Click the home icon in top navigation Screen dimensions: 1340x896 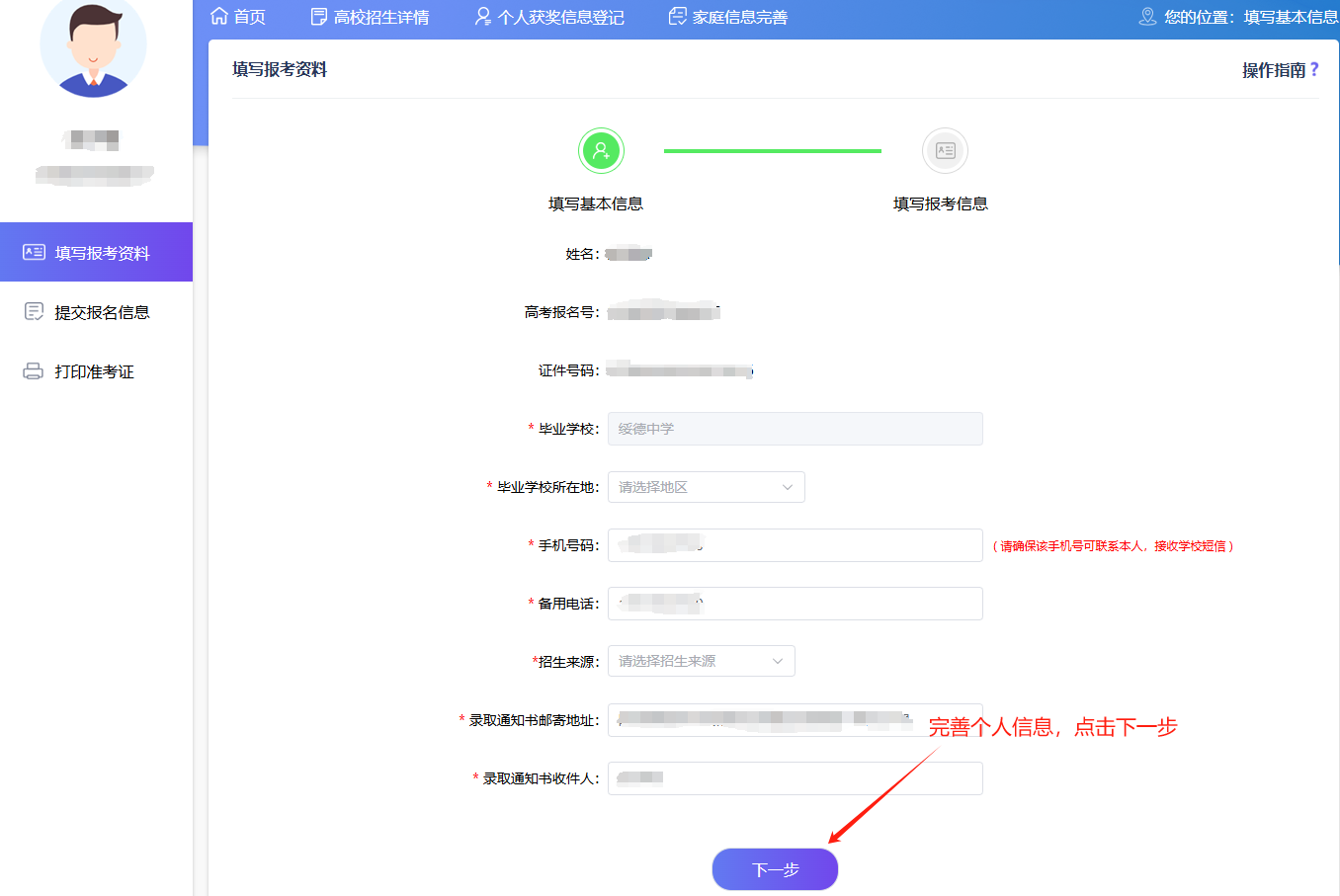[x=219, y=16]
